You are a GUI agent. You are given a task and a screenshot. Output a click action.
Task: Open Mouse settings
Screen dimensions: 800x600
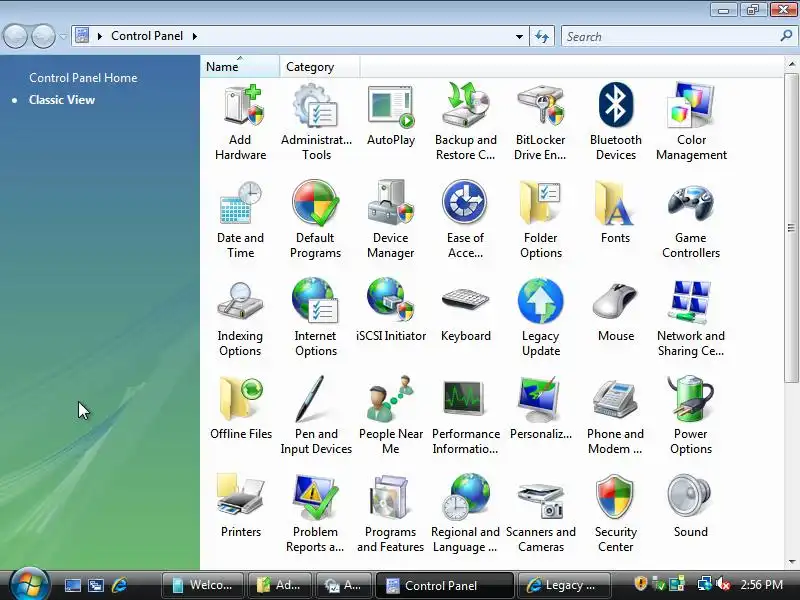616,312
